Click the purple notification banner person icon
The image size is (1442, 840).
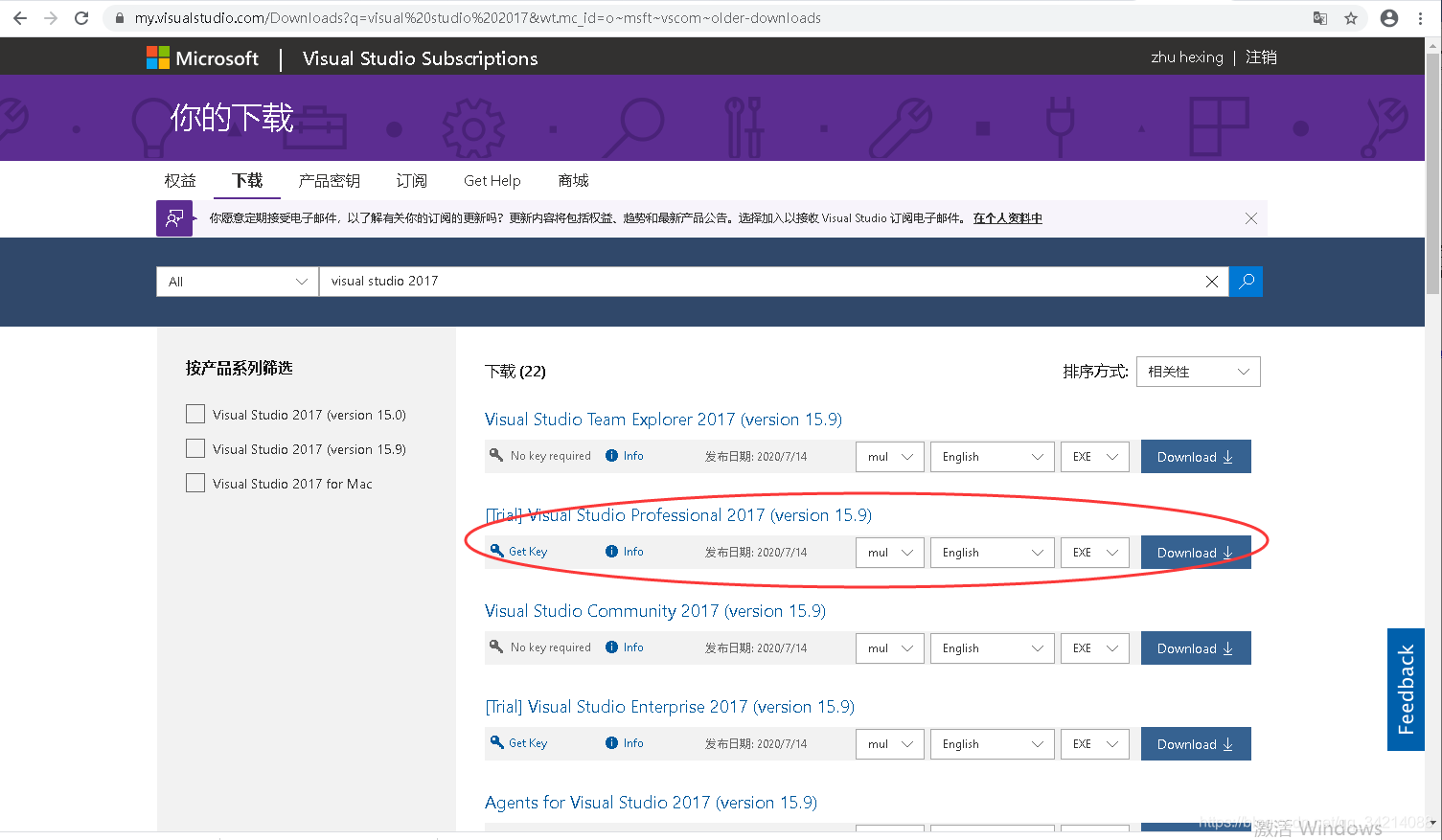(x=174, y=218)
